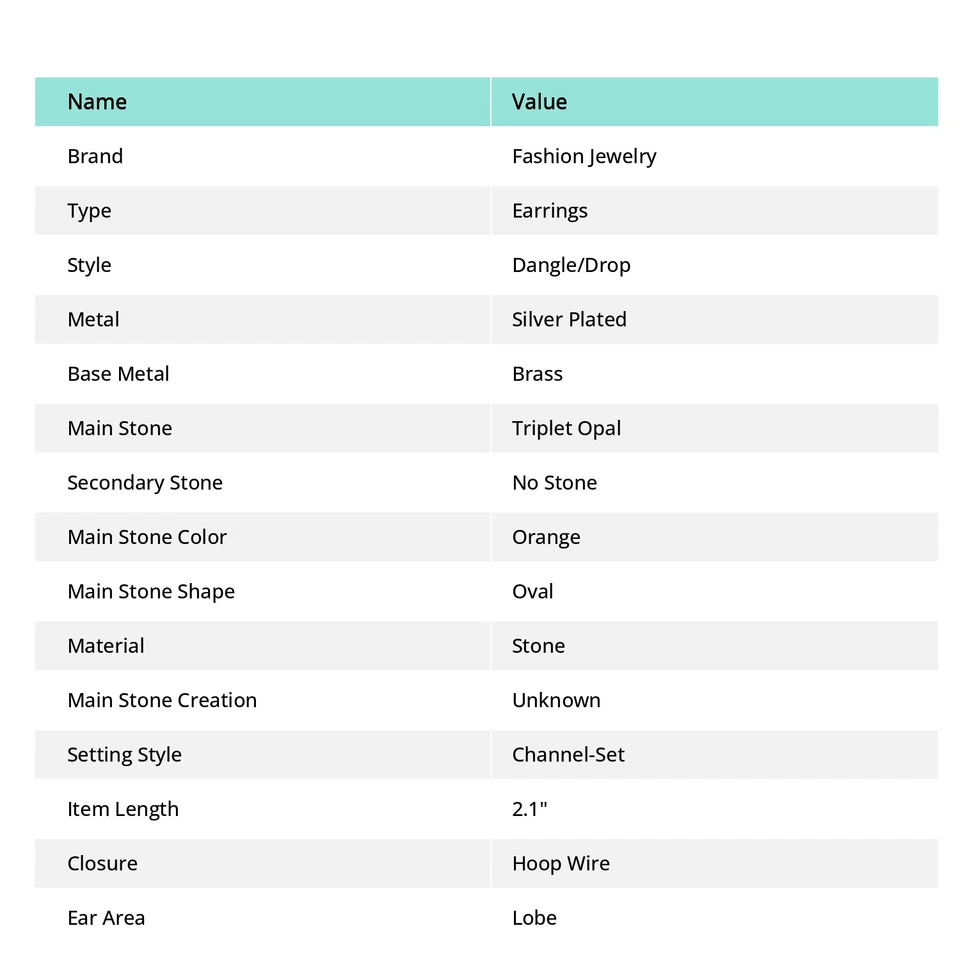This screenshot has height=960, width=960.
Task: Click the Lobe value cell
Action: [534, 918]
